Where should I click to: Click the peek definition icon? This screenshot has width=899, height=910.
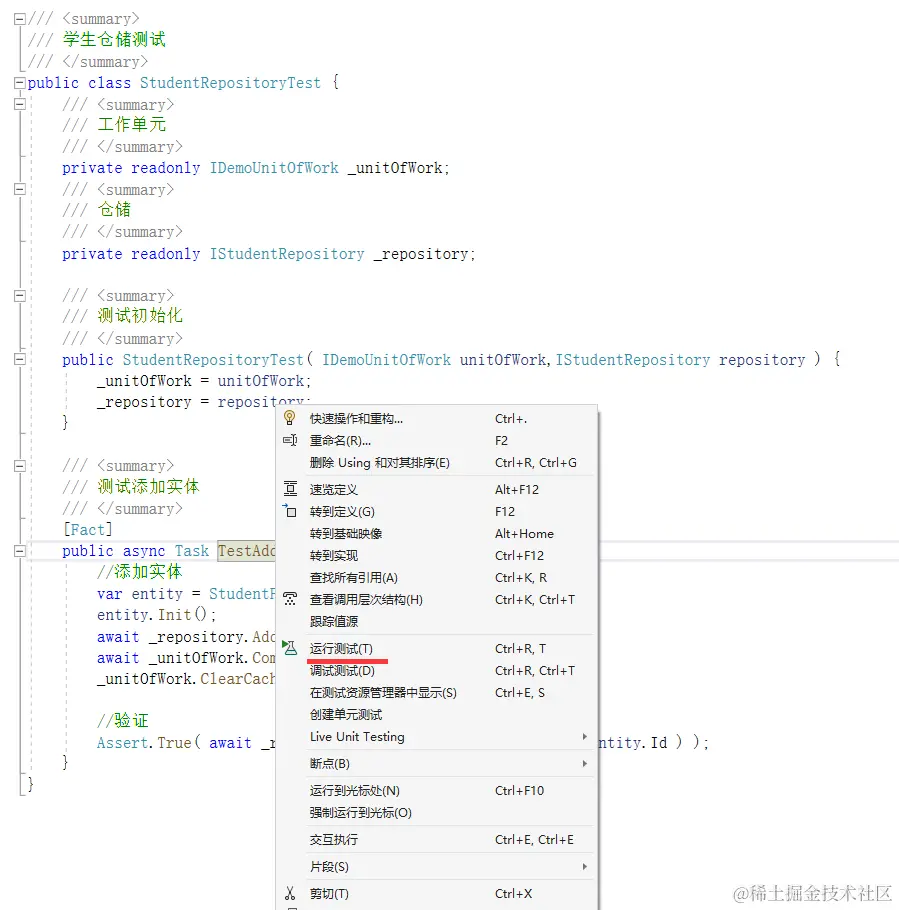(x=290, y=489)
